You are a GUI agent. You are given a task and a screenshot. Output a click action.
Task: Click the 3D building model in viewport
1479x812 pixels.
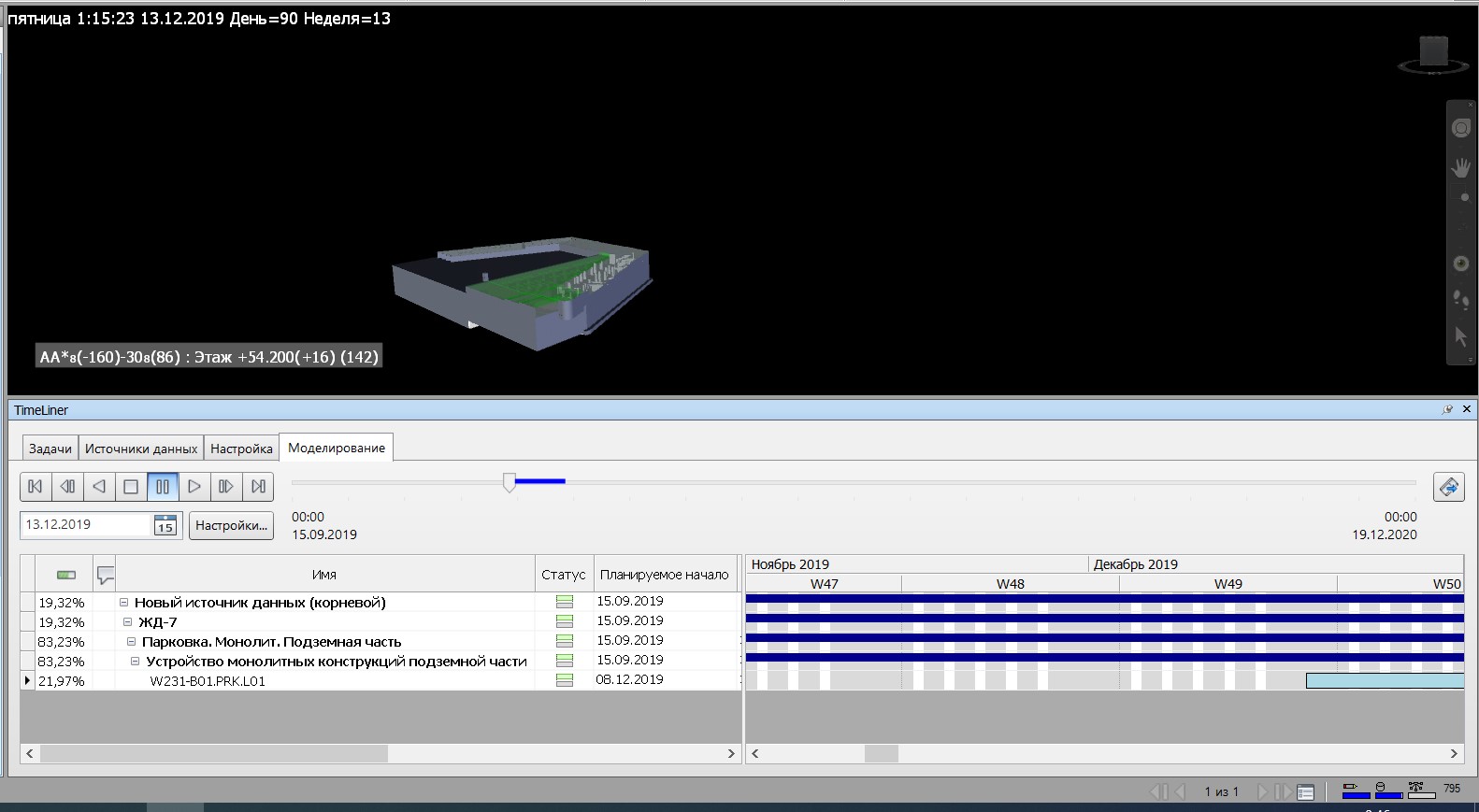[522, 292]
